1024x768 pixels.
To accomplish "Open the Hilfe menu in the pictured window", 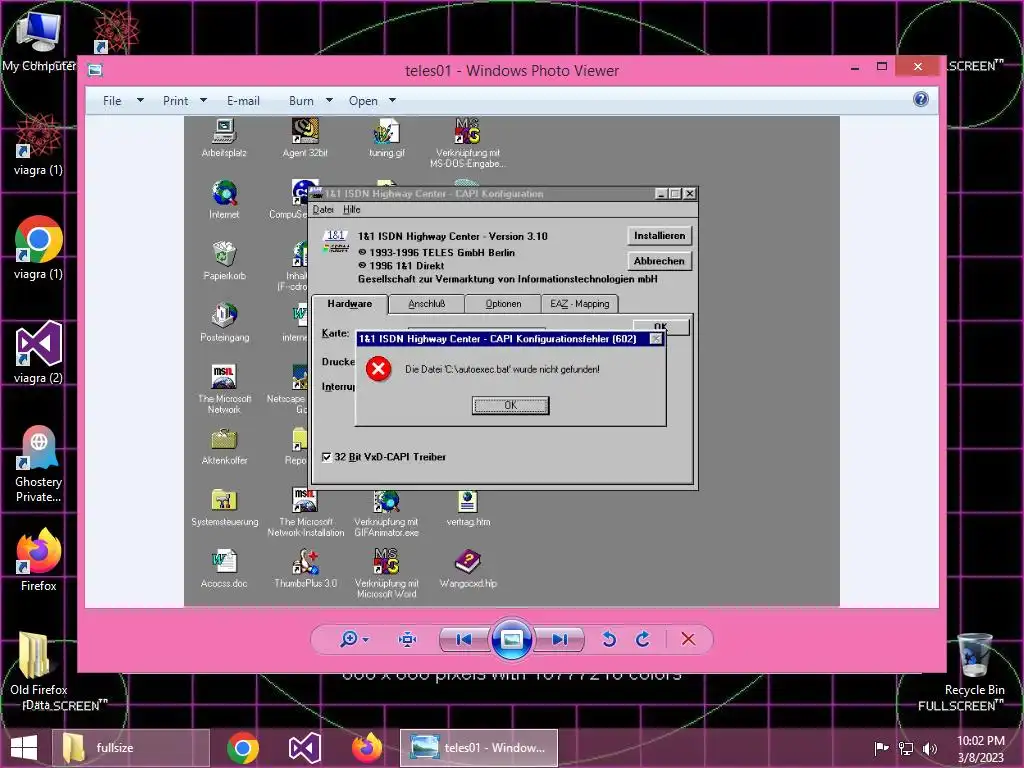I will (x=351, y=210).
